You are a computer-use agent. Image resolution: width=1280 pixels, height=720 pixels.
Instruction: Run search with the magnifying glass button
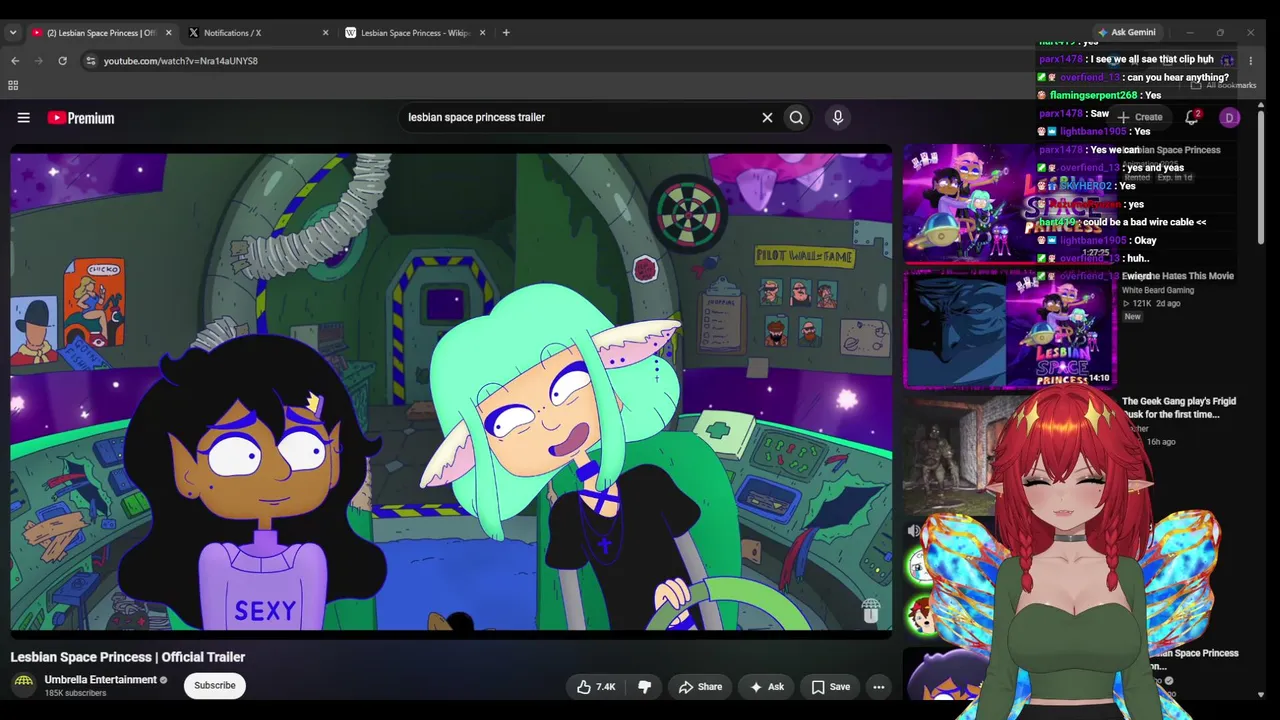coord(796,117)
